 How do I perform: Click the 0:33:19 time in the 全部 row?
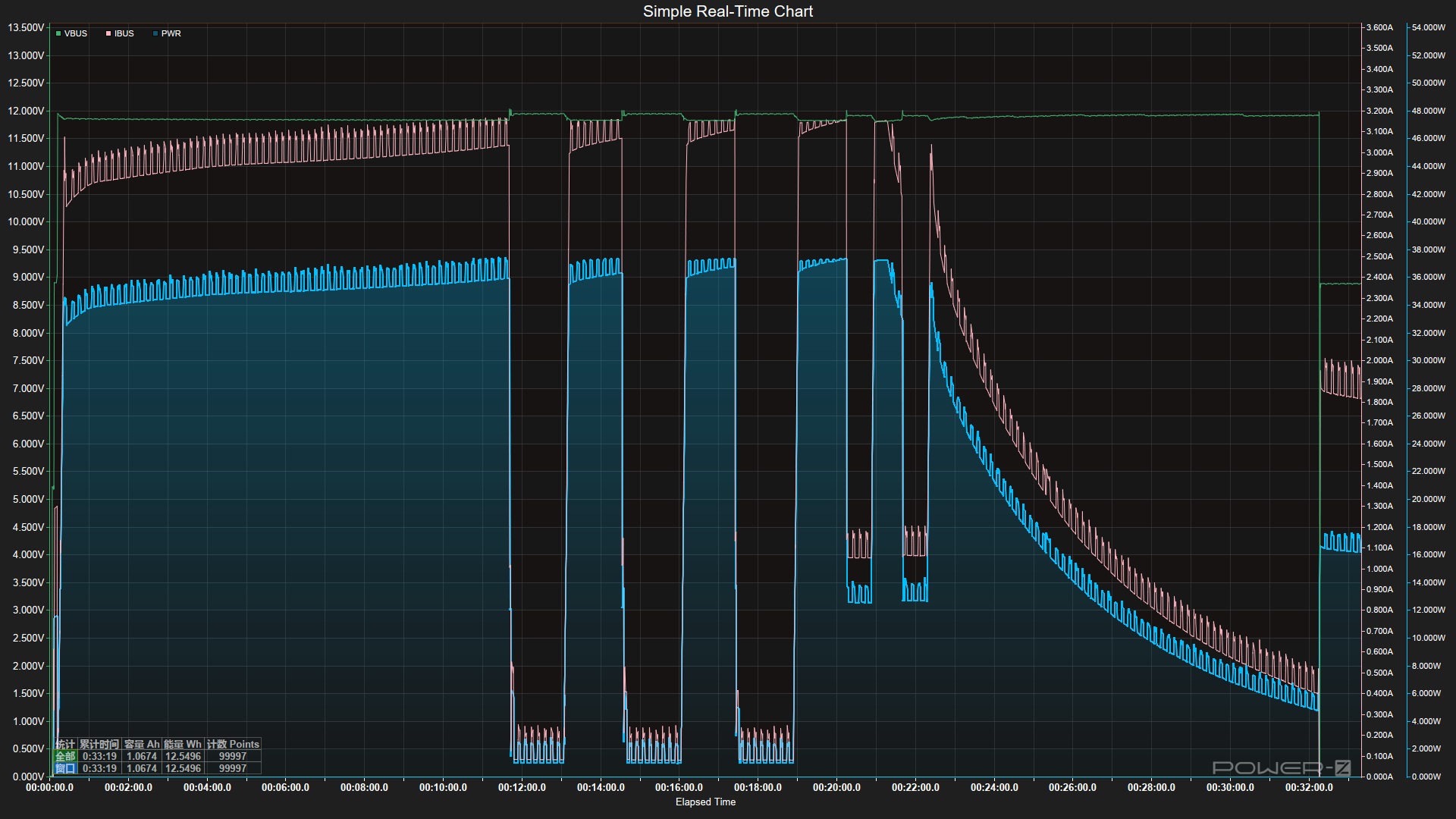tap(99, 756)
